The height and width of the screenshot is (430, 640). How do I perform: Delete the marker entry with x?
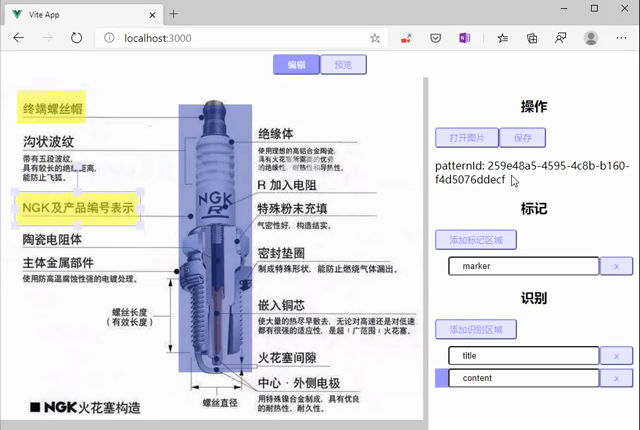[616, 266]
